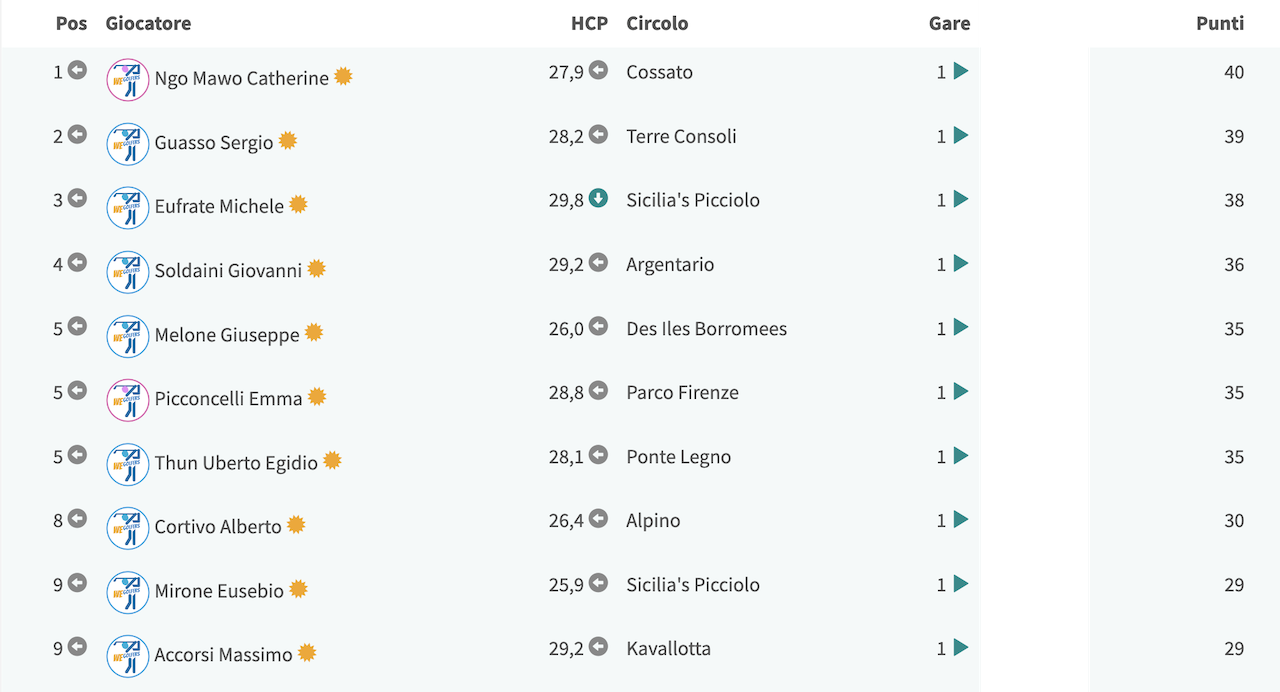Image resolution: width=1280 pixels, height=692 pixels.
Task: Click the golfer avatar for Cortivo Alberto
Action: pyautogui.click(x=128, y=528)
